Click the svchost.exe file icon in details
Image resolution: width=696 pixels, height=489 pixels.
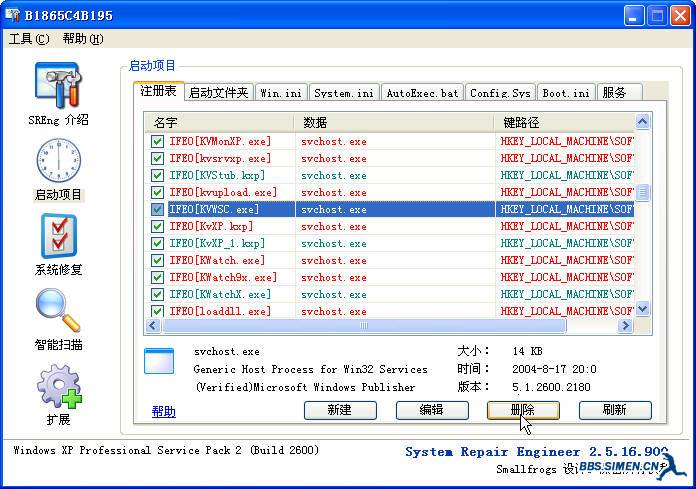(x=159, y=361)
